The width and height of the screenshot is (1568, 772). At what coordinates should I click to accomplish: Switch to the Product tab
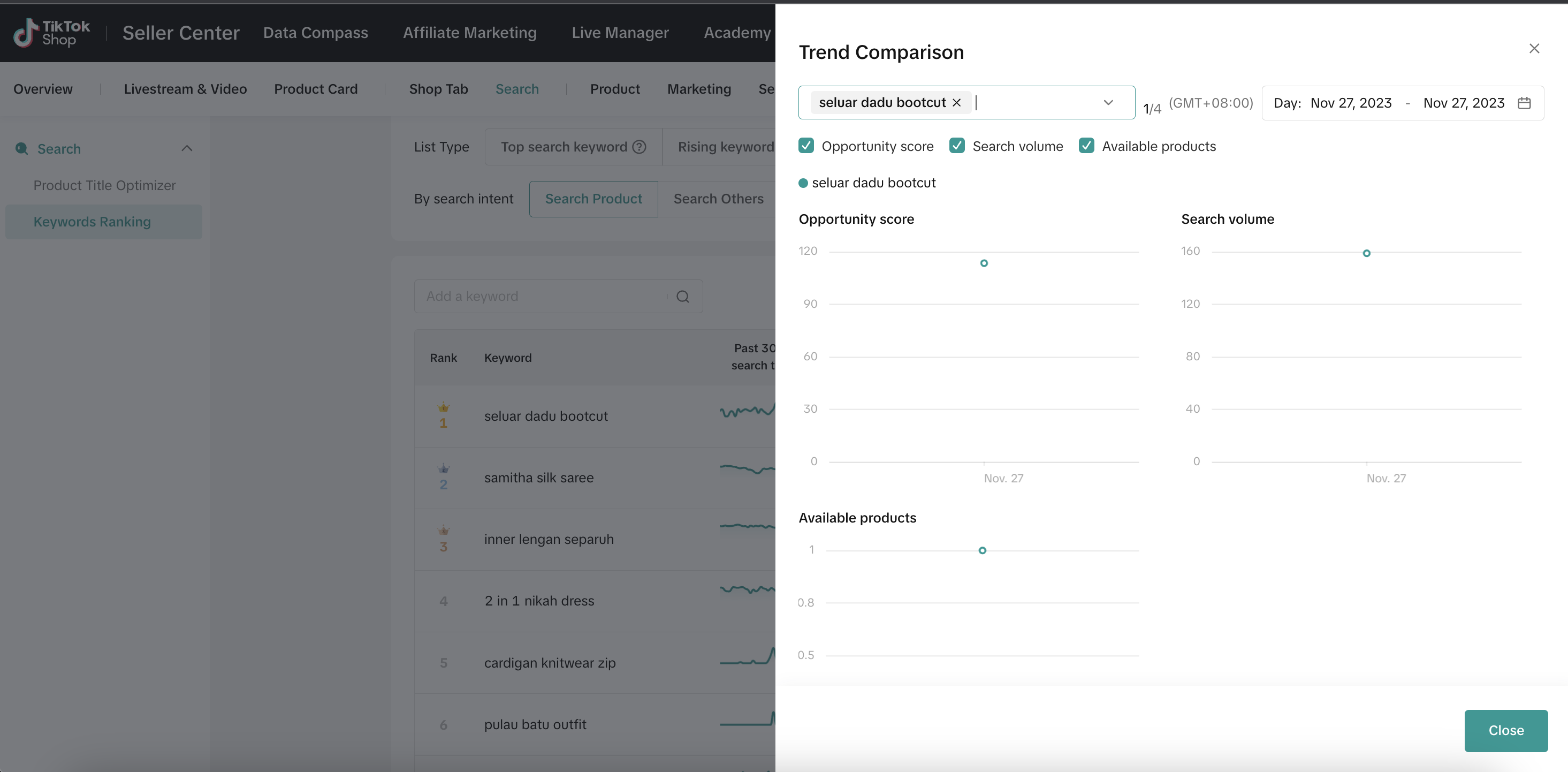click(x=615, y=89)
